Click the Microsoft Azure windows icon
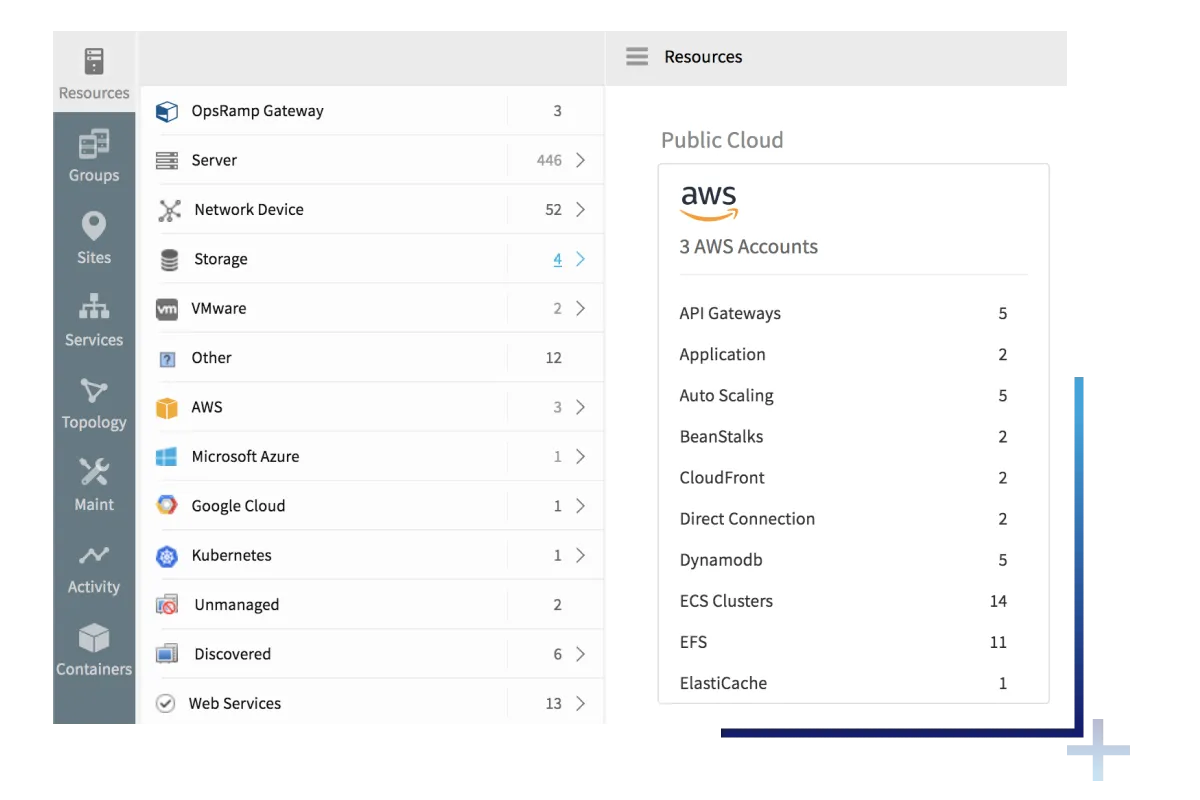 pos(167,457)
